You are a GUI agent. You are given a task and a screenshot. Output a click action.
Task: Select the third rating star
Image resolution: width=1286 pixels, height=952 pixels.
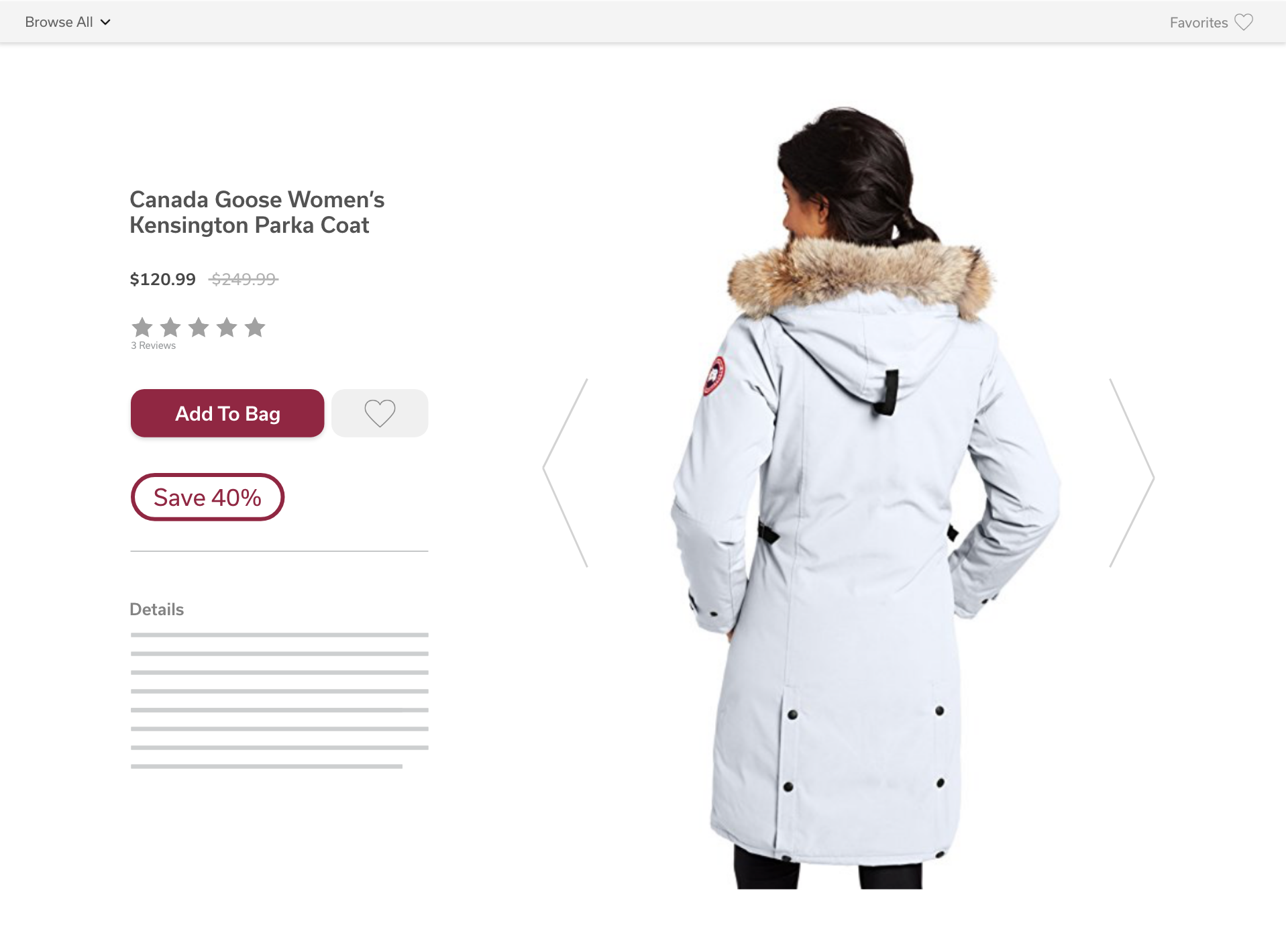(x=199, y=327)
